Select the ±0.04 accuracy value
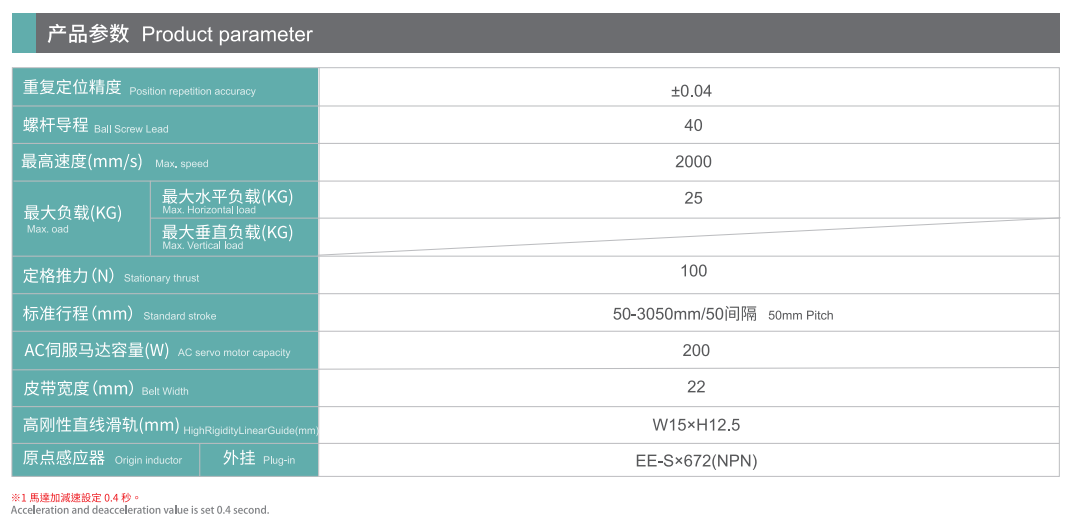This screenshot has height=527, width=1070. tap(691, 91)
